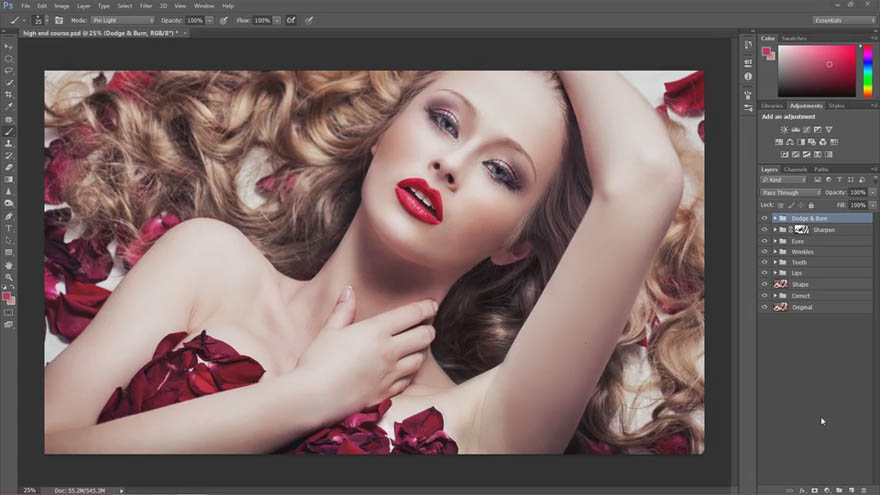The width and height of the screenshot is (880, 495).
Task: Switch to the Paths tab
Action: pyautogui.click(x=821, y=169)
